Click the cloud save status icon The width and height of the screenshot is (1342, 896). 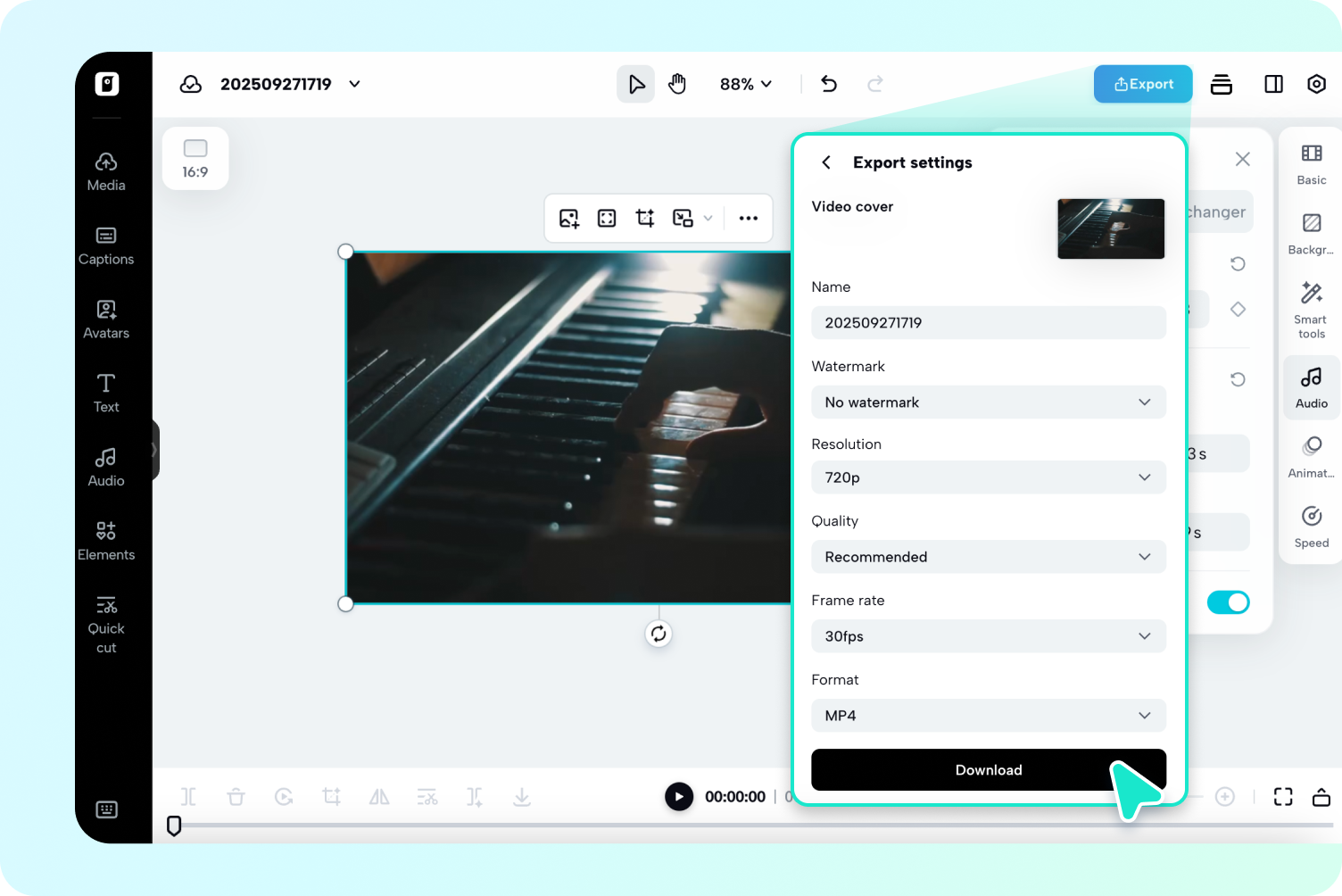coord(191,84)
